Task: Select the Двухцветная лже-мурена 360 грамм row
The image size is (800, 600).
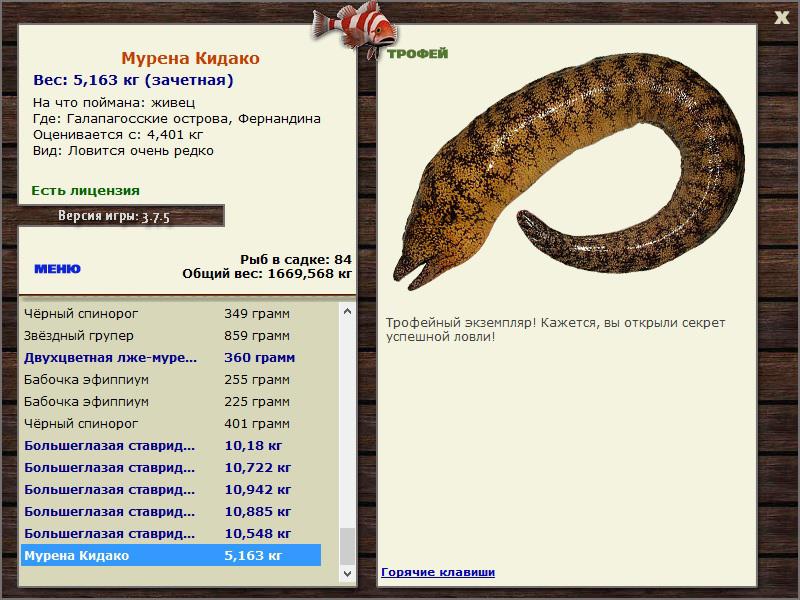Action: 171,357
